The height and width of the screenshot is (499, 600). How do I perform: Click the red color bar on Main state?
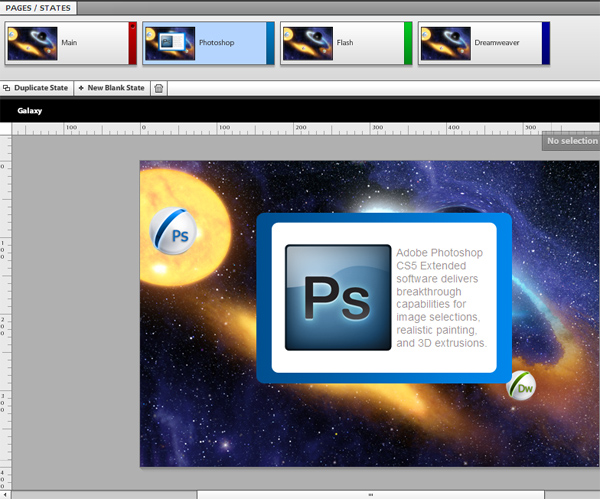pos(132,43)
